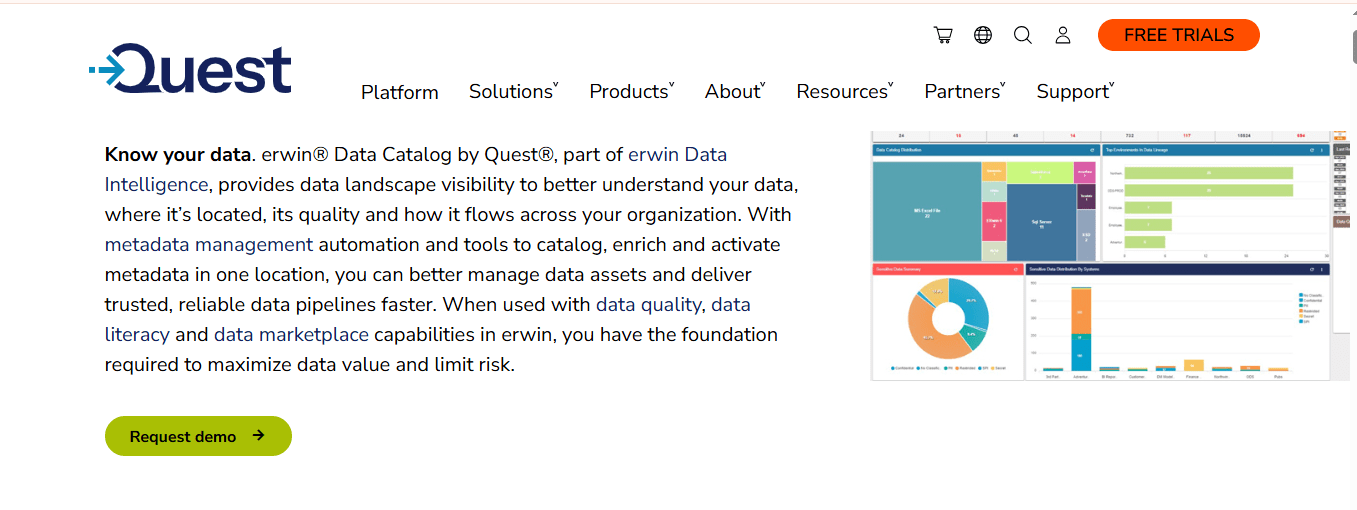Expand the Solutions dropdown menu
The width and height of the screenshot is (1357, 510).
514,91
